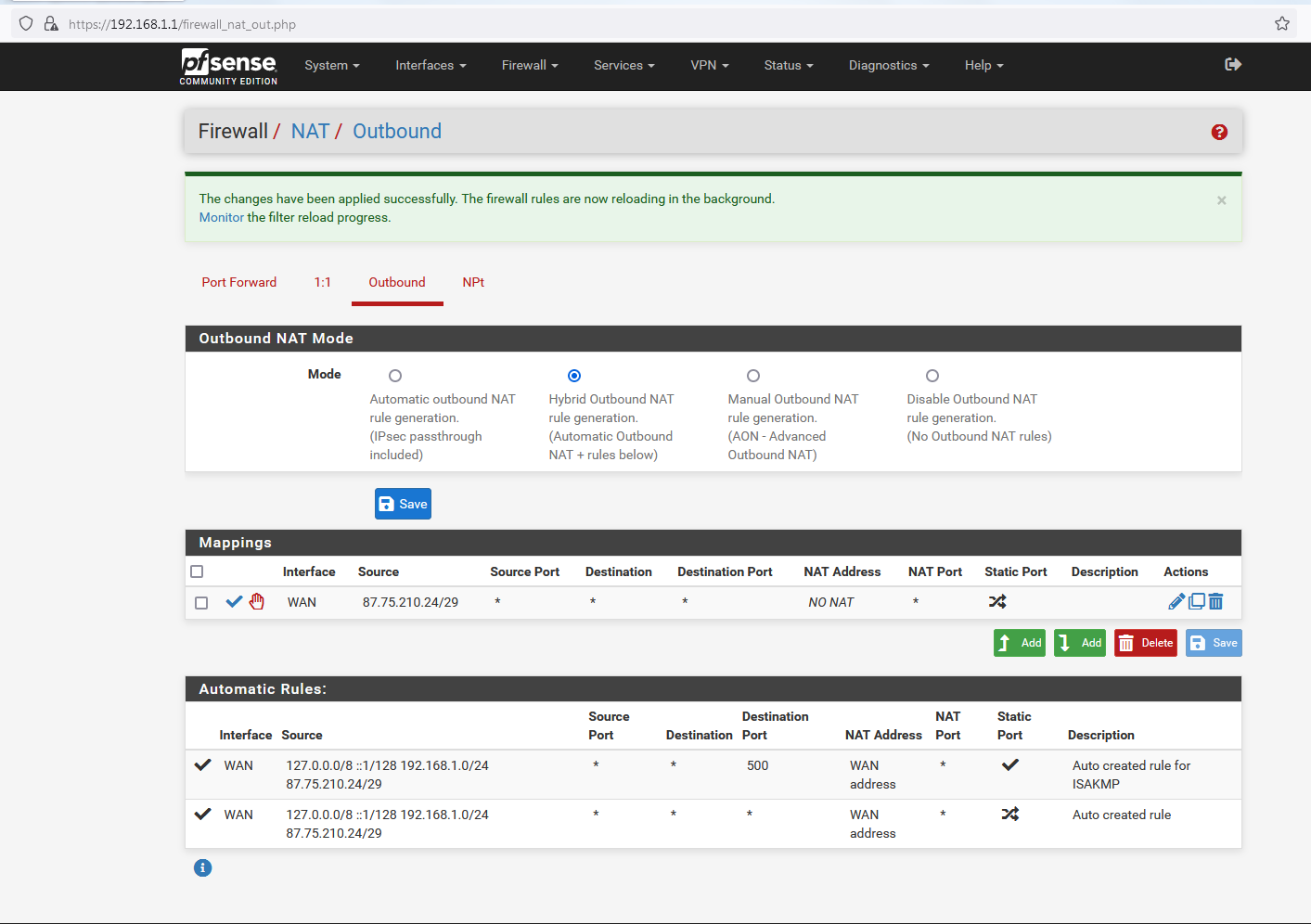Click the bookmark star in address bar
The image size is (1311, 924).
coord(1282,24)
